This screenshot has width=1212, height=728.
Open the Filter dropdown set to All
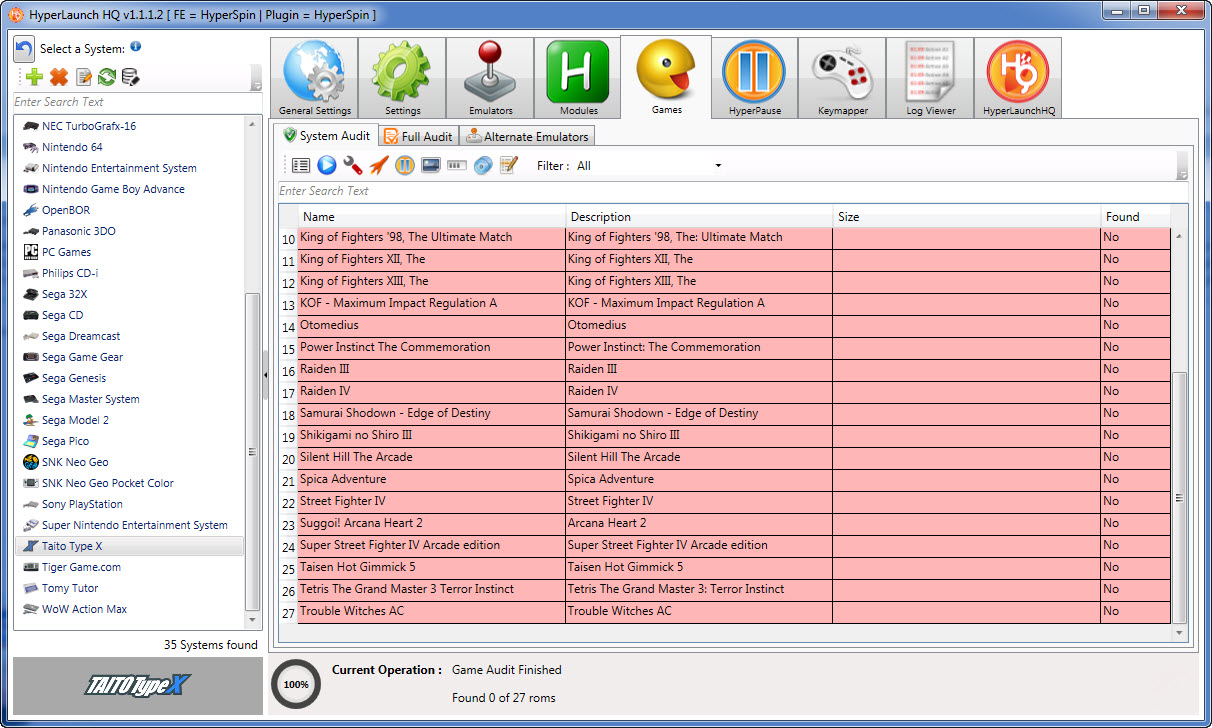[x=649, y=166]
